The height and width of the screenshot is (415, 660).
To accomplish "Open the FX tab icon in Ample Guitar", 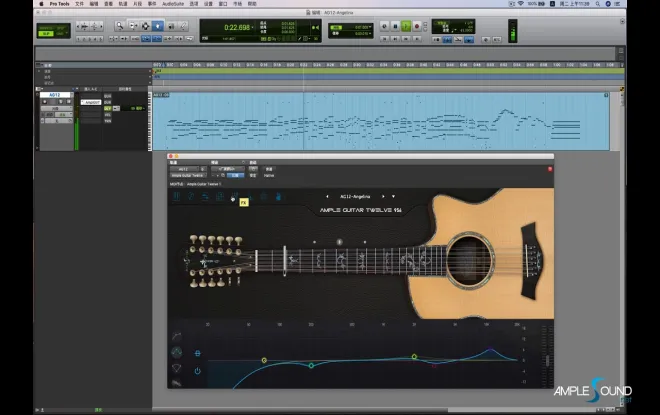I will [x=234, y=196].
